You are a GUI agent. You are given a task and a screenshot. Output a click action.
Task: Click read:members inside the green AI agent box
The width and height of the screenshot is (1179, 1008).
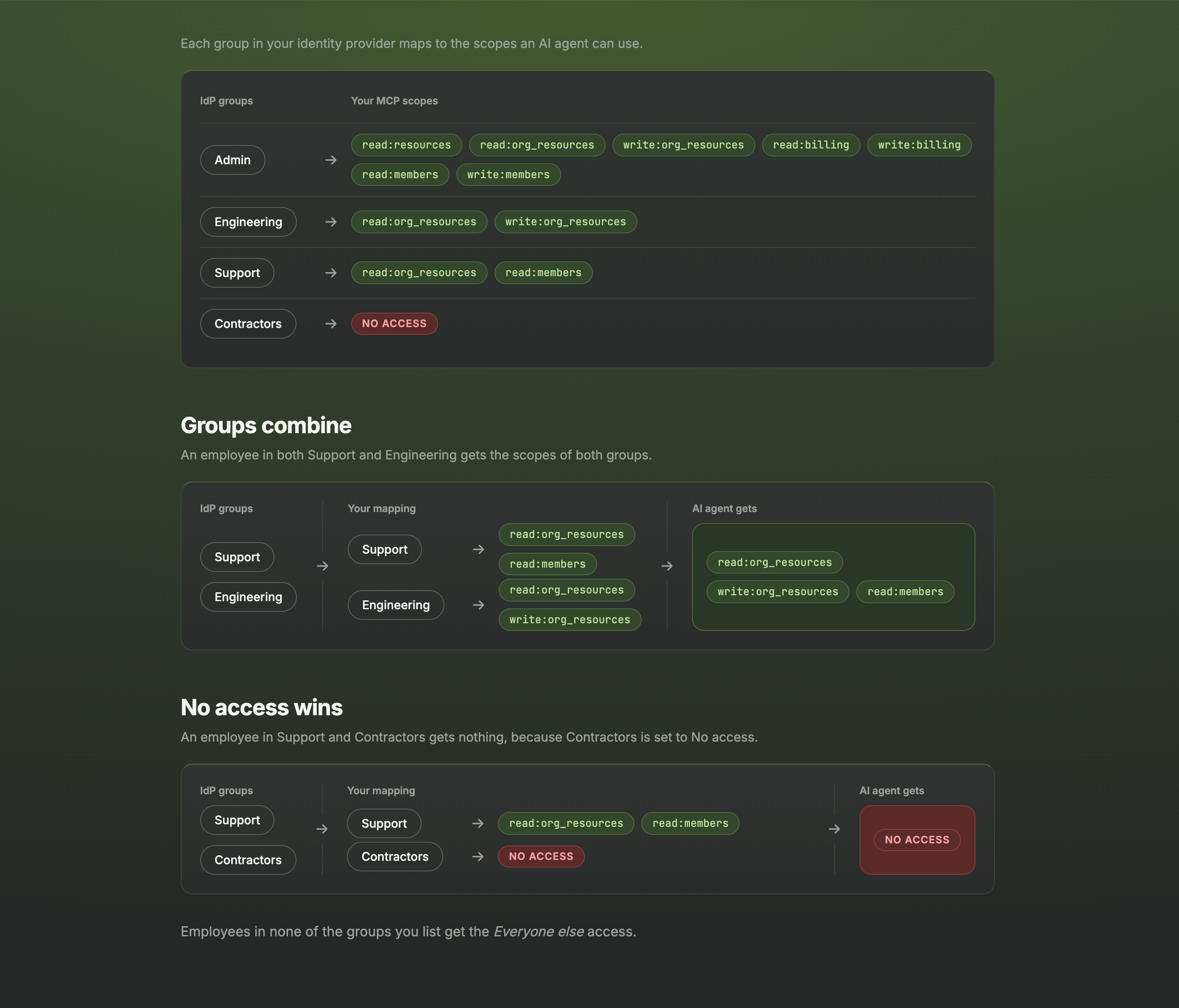[905, 592]
